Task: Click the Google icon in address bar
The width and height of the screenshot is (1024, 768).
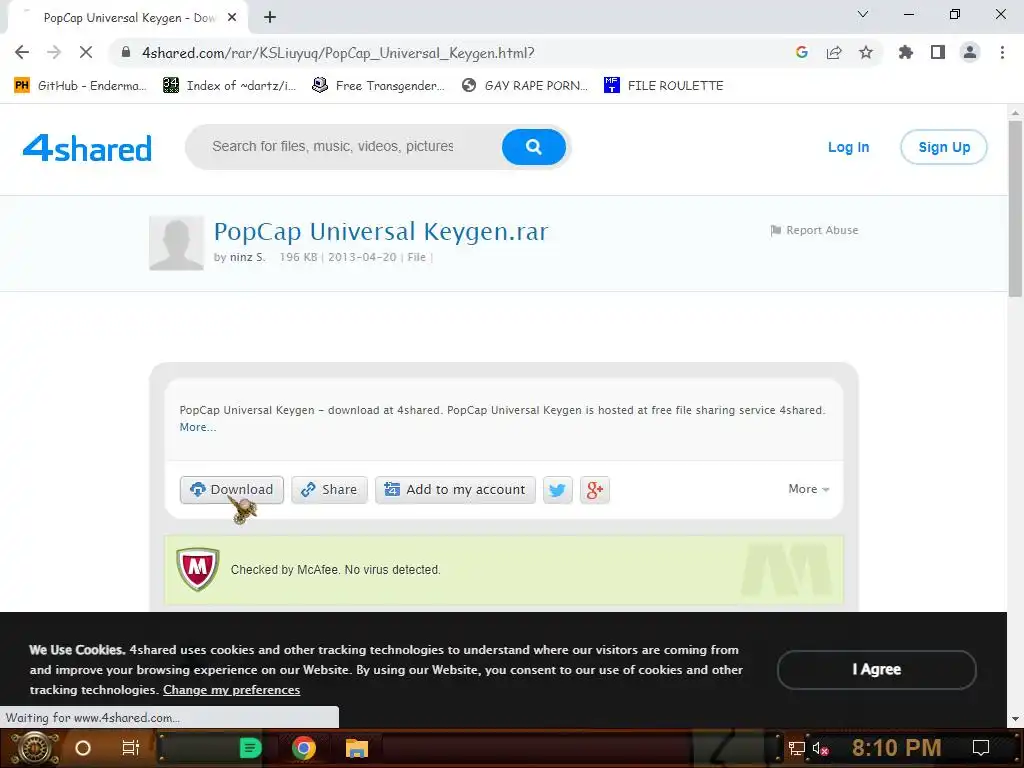Action: click(x=802, y=52)
